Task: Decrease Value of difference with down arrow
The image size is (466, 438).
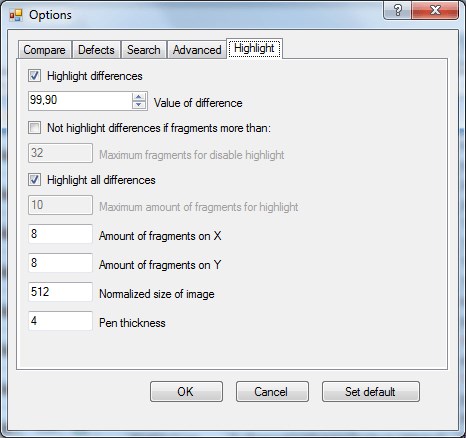Action: tap(139, 105)
